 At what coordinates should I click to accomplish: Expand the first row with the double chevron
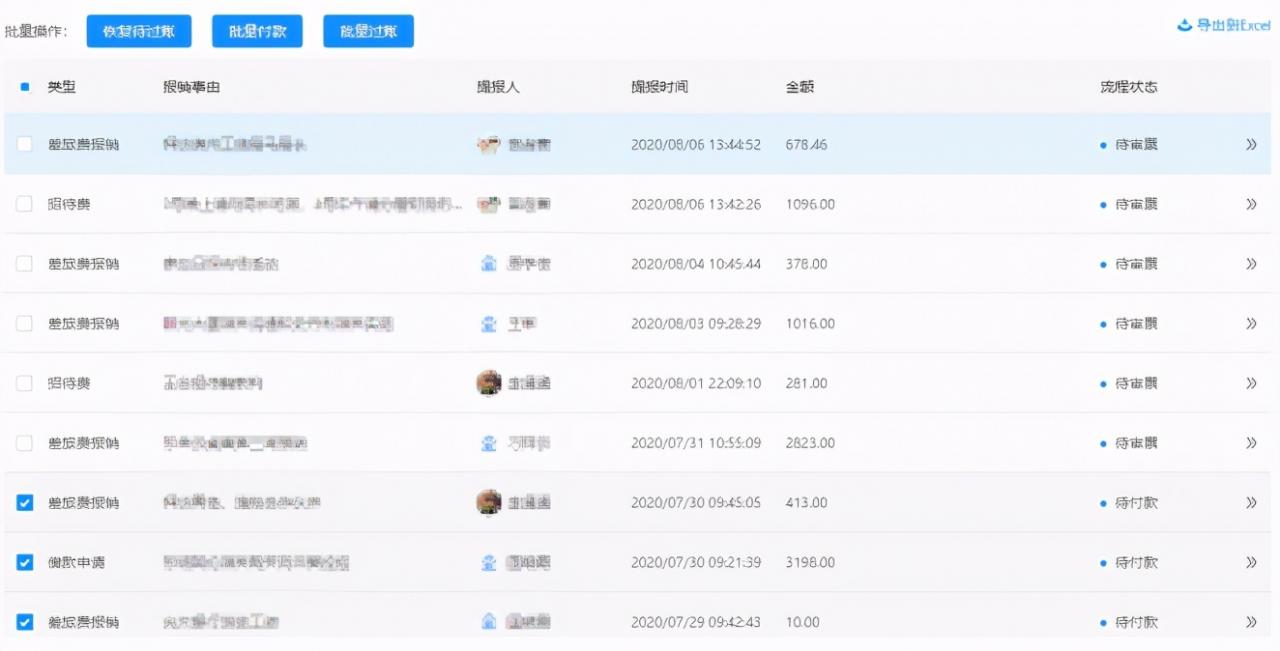[x=1250, y=144]
